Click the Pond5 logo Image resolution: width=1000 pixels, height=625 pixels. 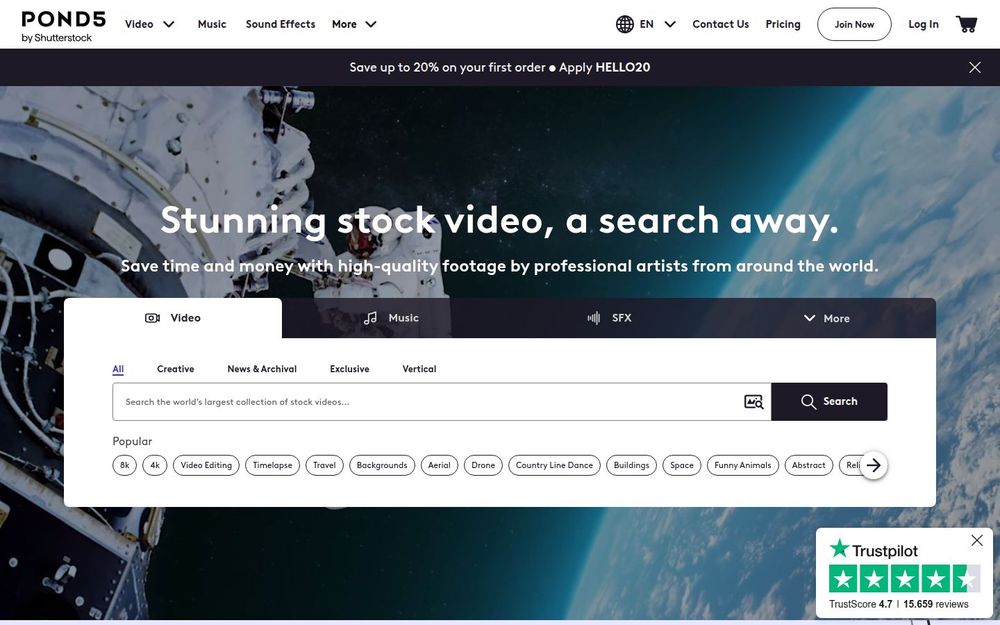tap(63, 26)
